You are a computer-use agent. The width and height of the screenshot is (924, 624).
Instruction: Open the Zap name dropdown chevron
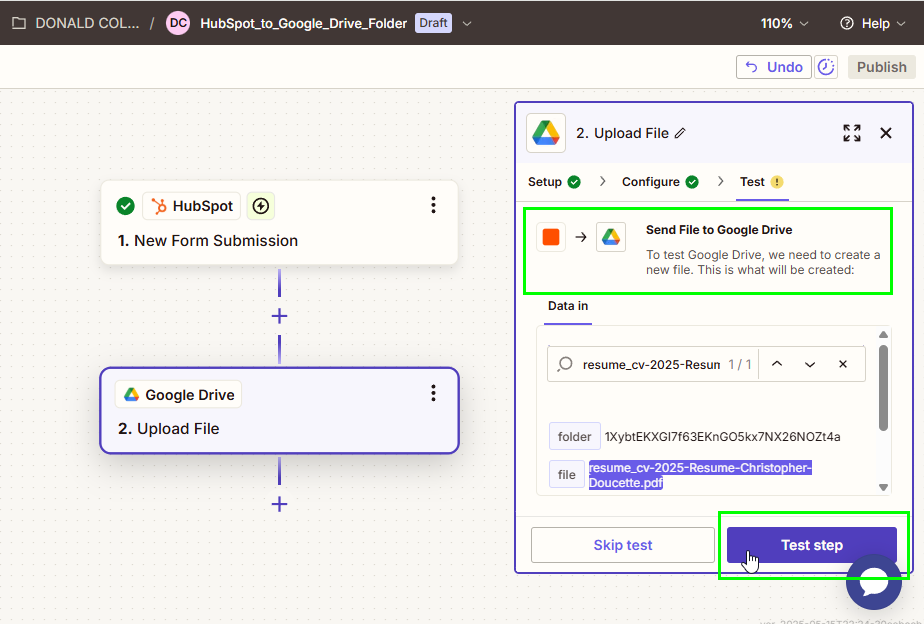tap(467, 24)
